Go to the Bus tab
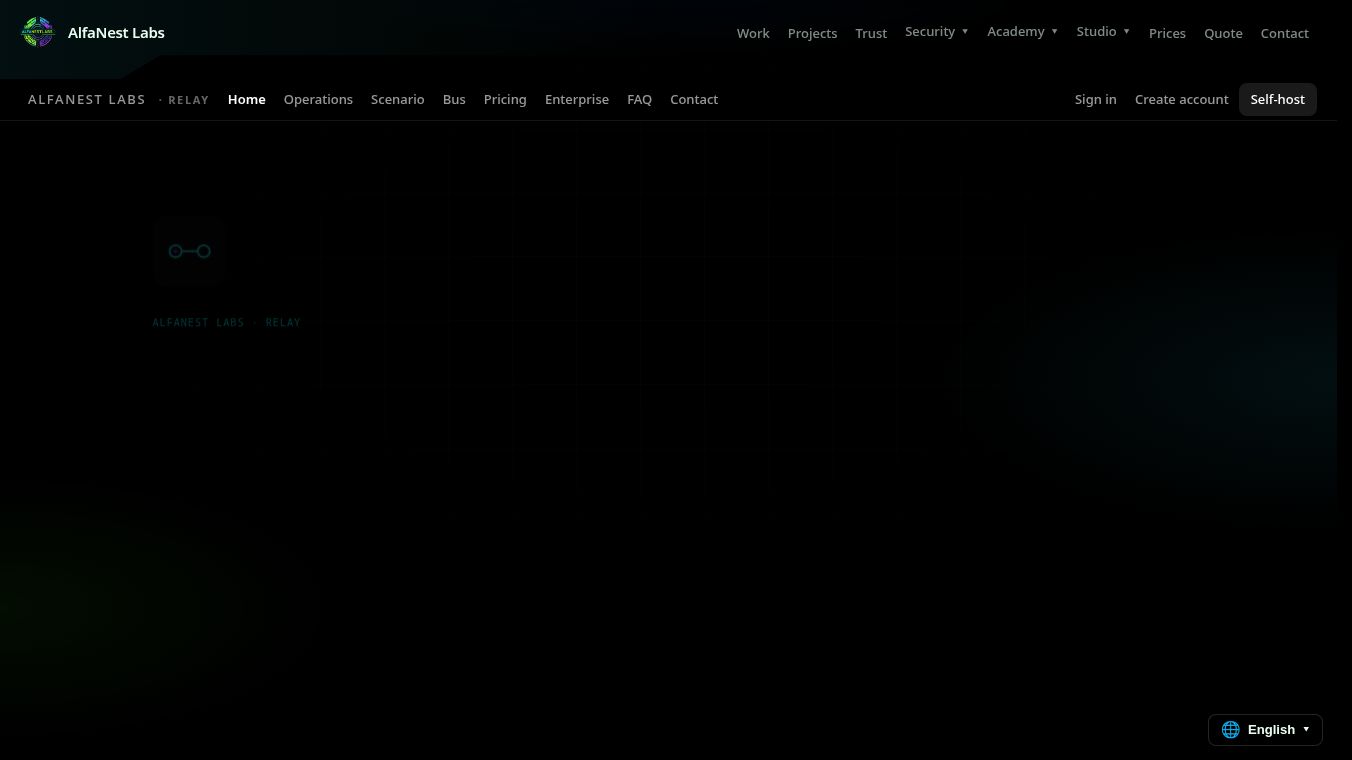The width and height of the screenshot is (1352, 760). click(x=454, y=99)
